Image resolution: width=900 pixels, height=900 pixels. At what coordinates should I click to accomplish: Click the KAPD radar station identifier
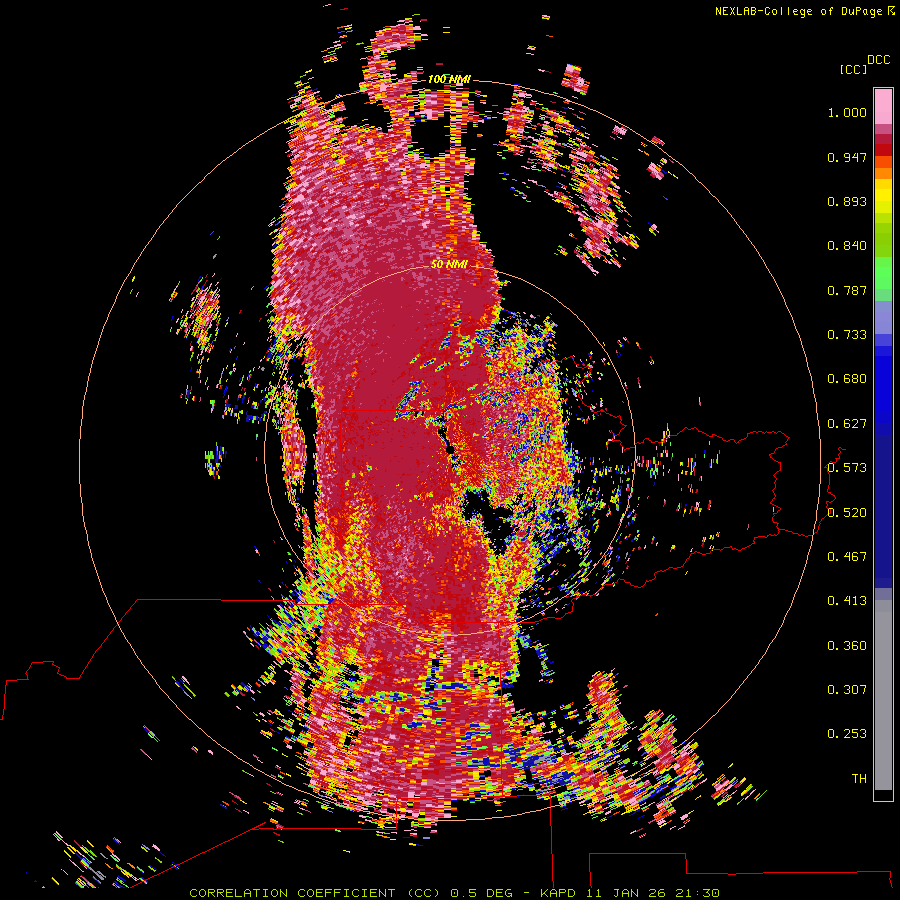tap(560, 893)
